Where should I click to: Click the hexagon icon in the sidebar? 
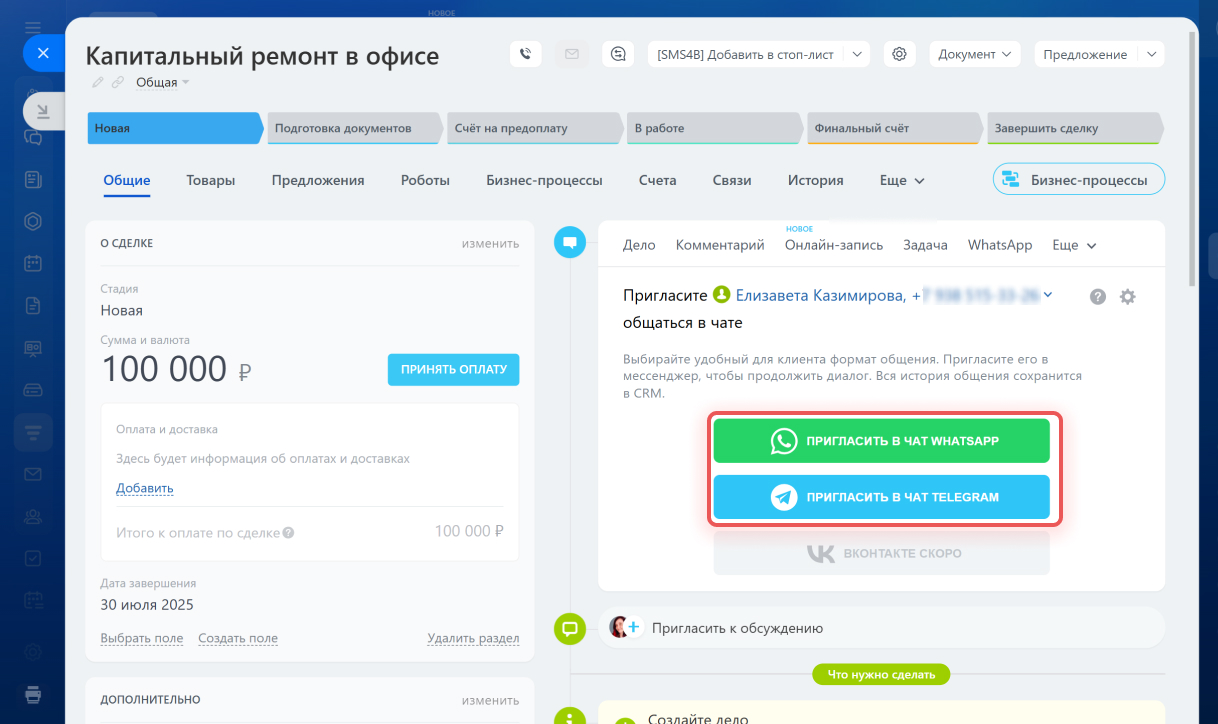(33, 222)
